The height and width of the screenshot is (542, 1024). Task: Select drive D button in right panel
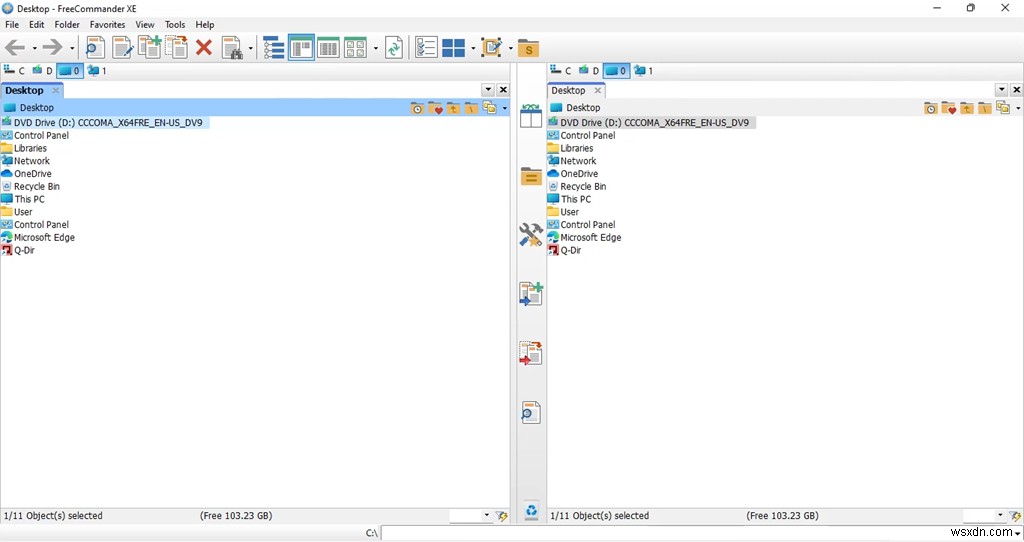click(589, 71)
